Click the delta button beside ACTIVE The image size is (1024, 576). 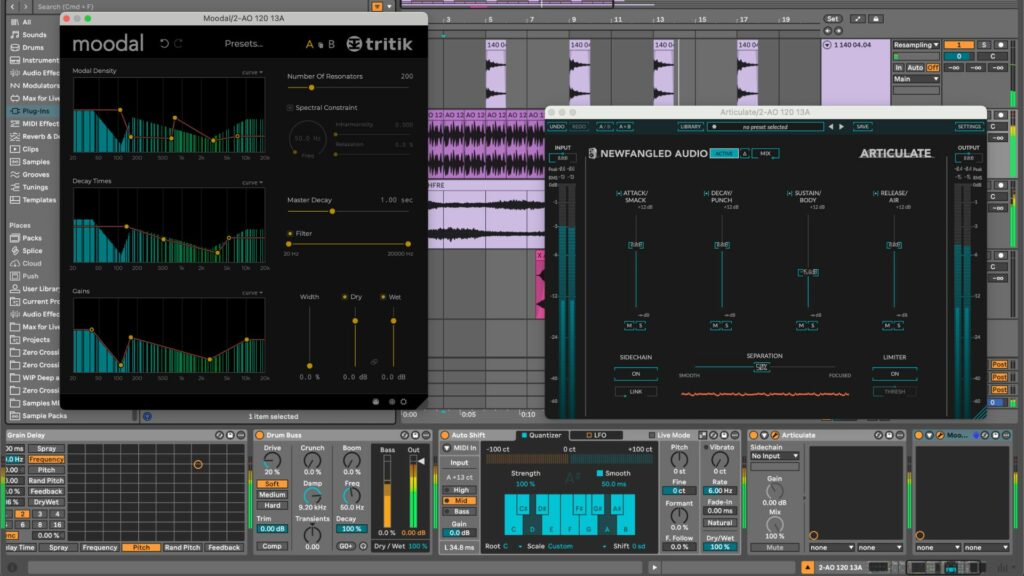click(x=744, y=153)
